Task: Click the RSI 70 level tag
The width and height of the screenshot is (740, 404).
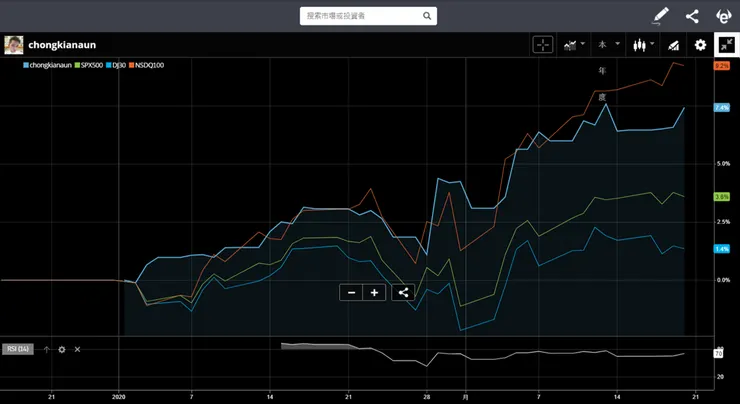Action: pos(718,354)
